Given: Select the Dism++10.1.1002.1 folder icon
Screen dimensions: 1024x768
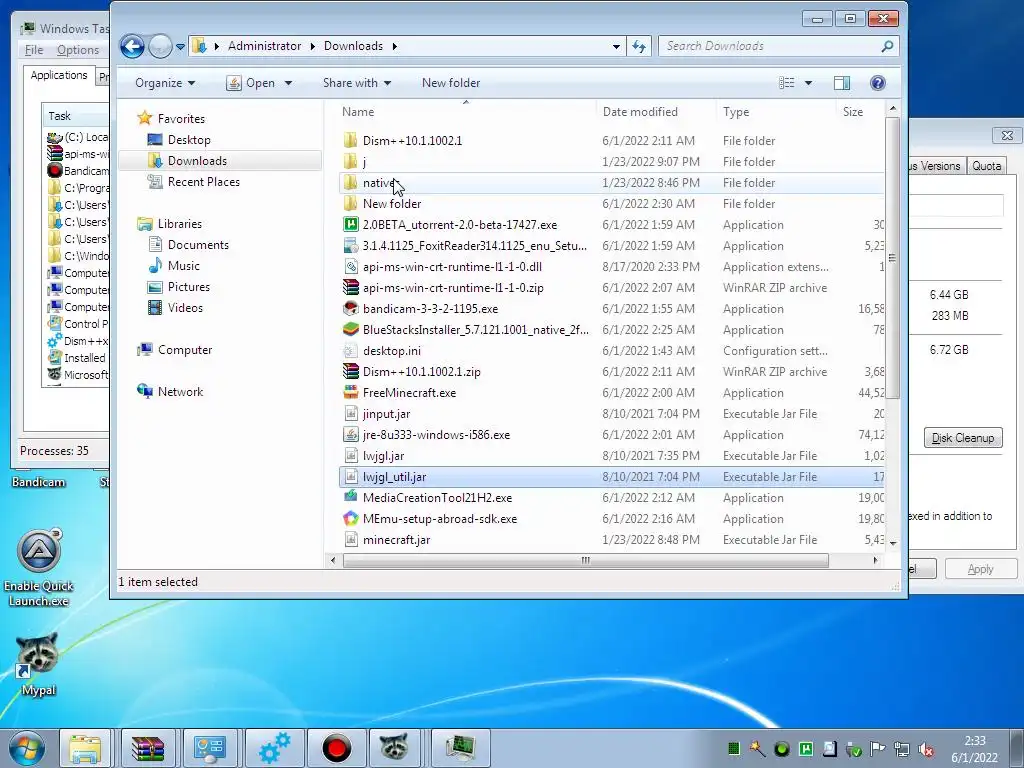Looking at the screenshot, I should [x=351, y=140].
